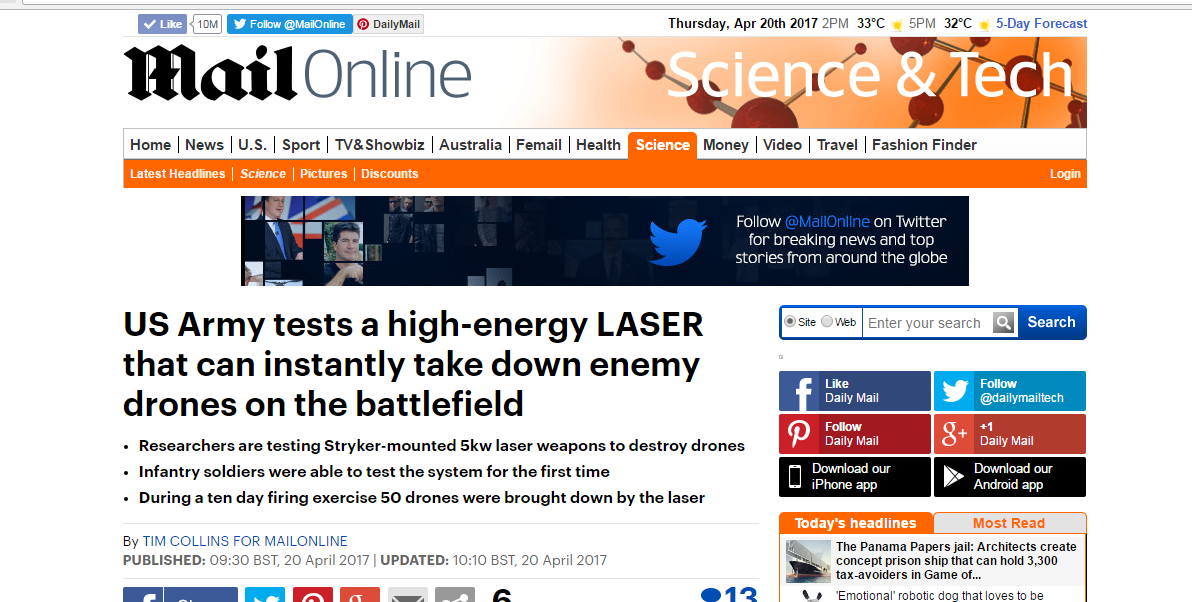The image size is (1192, 602).
Task: Click the bullet about 50 drones brought down
Action: (x=422, y=498)
